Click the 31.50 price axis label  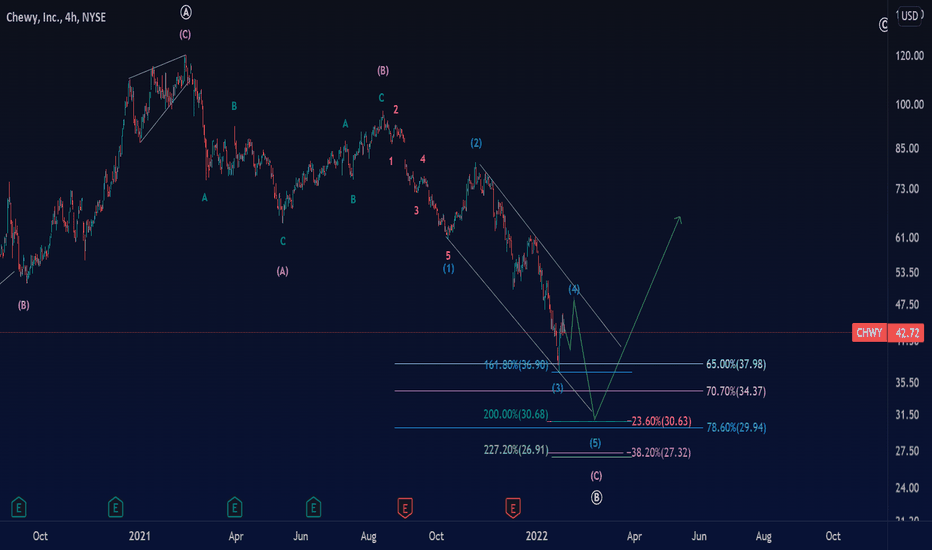(907, 414)
